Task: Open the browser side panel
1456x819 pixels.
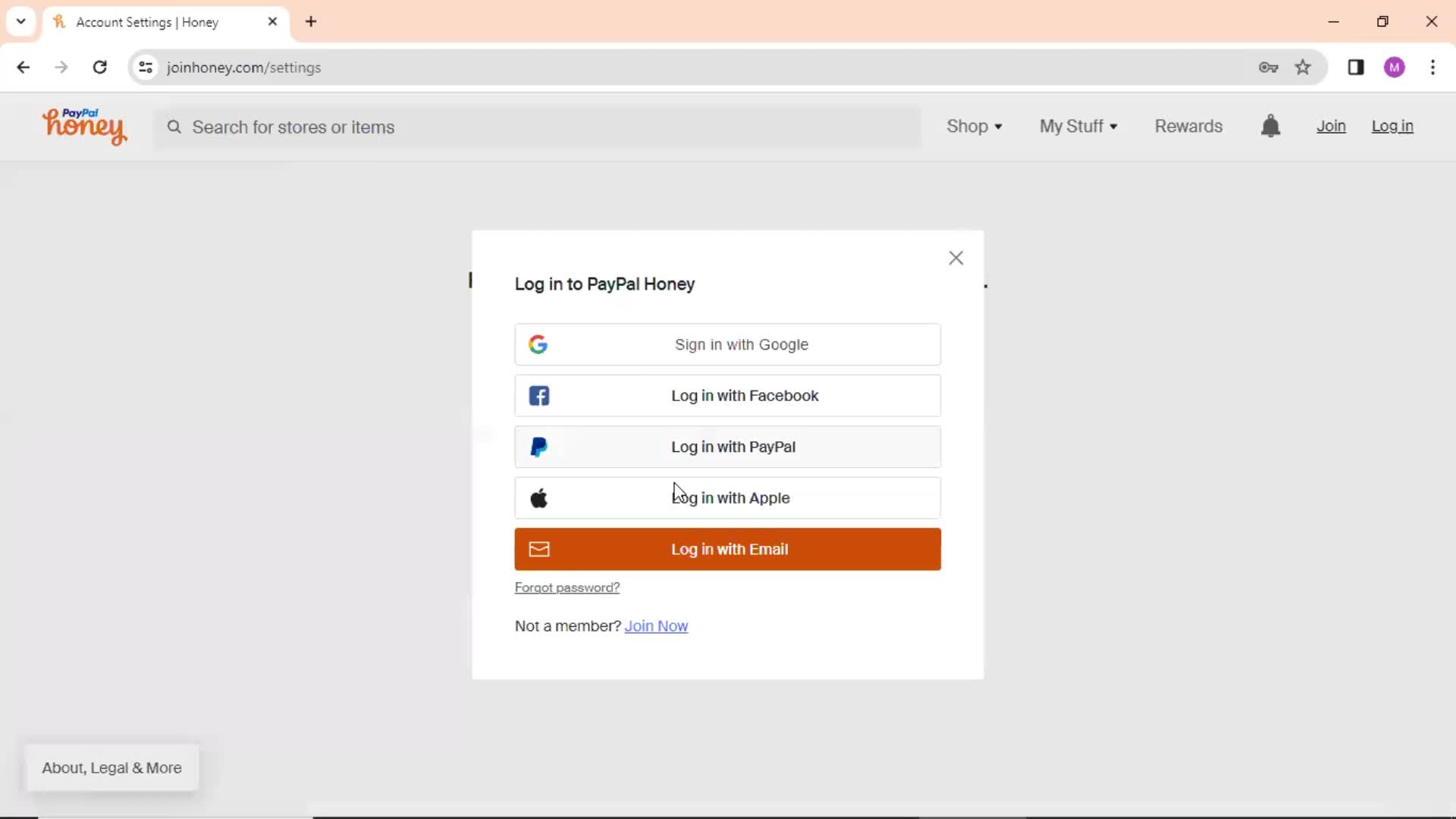Action: (1356, 67)
